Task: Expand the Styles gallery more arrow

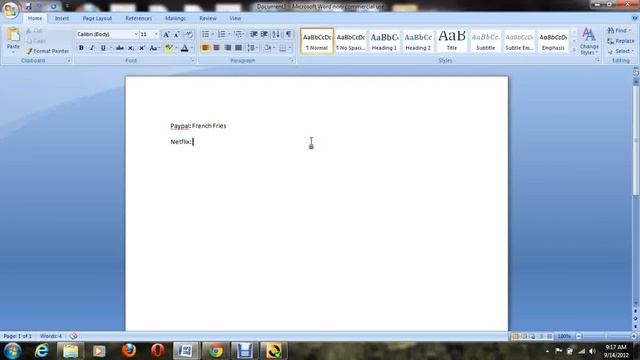Action: coord(574,50)
